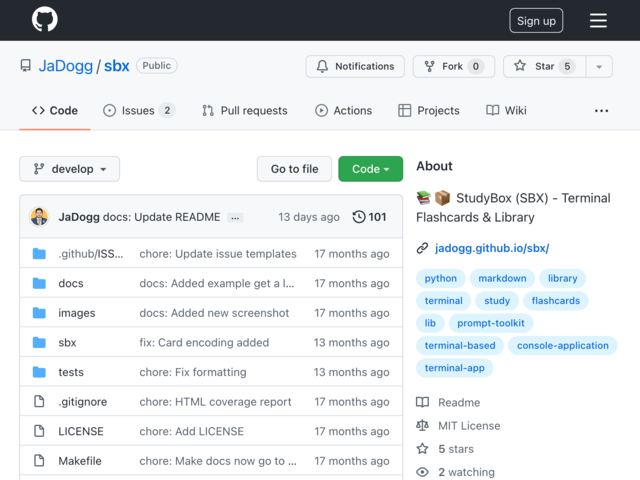Click the images folder icon
Screen dimensions: 640x480
pyautogui.click(x=39, y=313)
